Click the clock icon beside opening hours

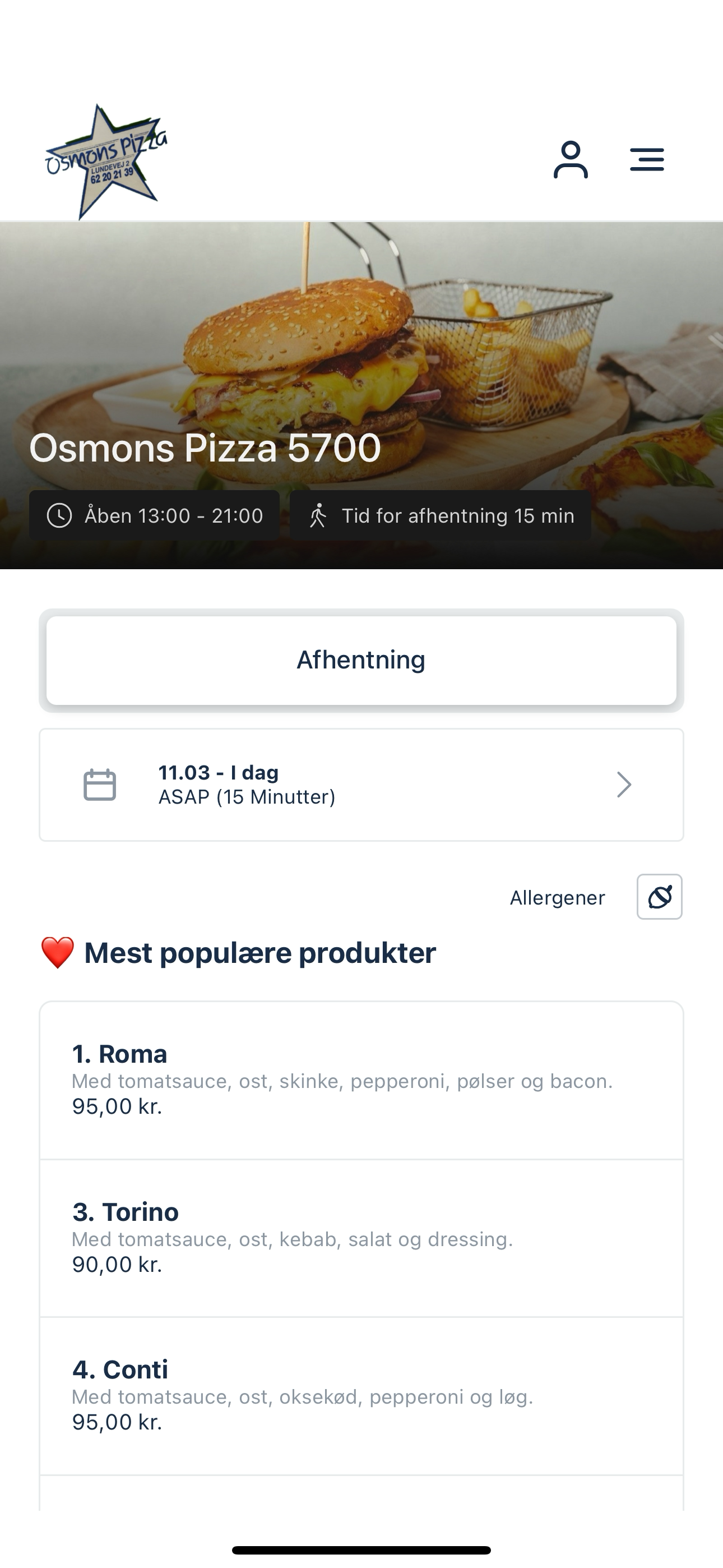[x=59, y=515]
